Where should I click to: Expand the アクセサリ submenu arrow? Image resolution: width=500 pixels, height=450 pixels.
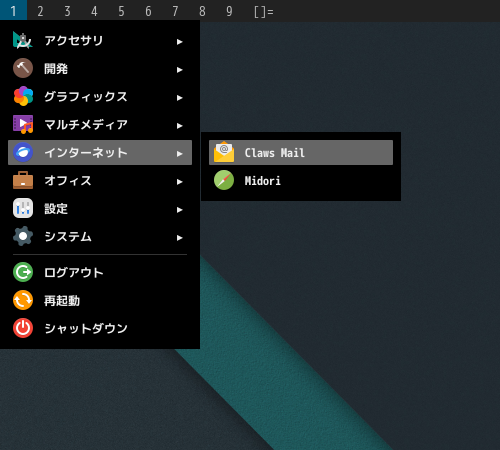tap(180, 42)
